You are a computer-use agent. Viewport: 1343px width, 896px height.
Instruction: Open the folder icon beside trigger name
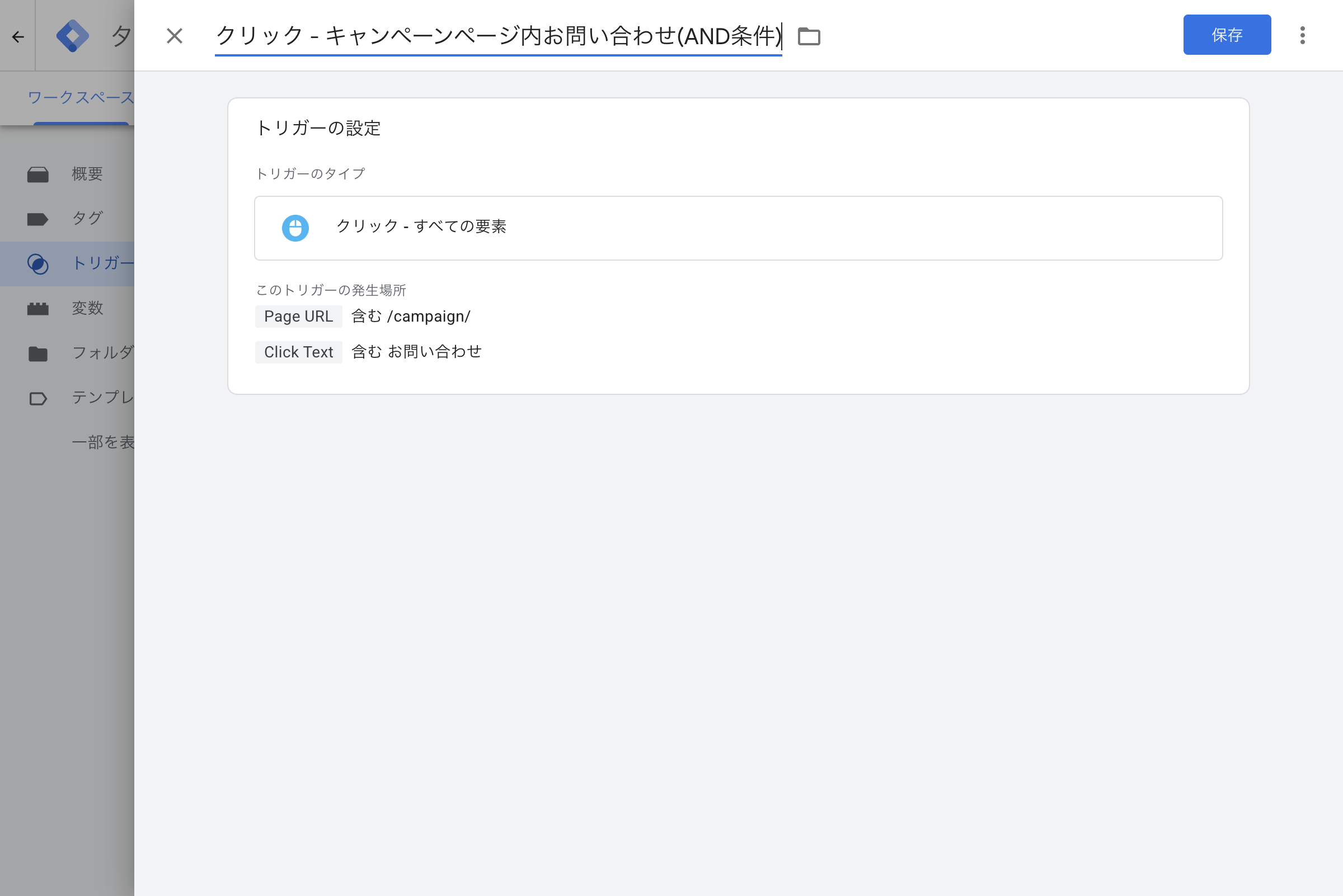pos(809,36)
